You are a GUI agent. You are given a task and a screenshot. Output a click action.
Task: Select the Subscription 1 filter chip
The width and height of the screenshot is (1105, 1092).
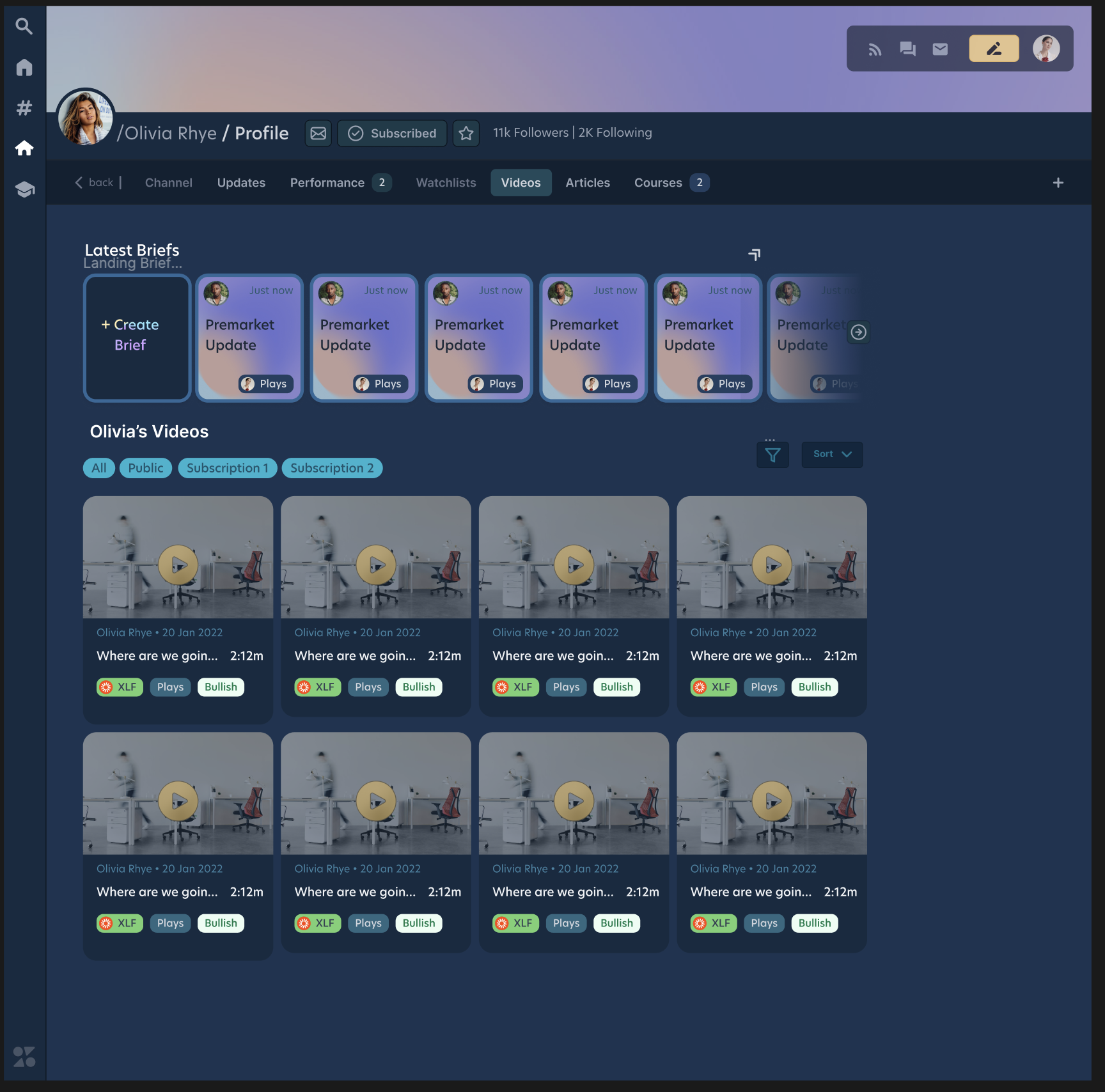click(228, 468)
